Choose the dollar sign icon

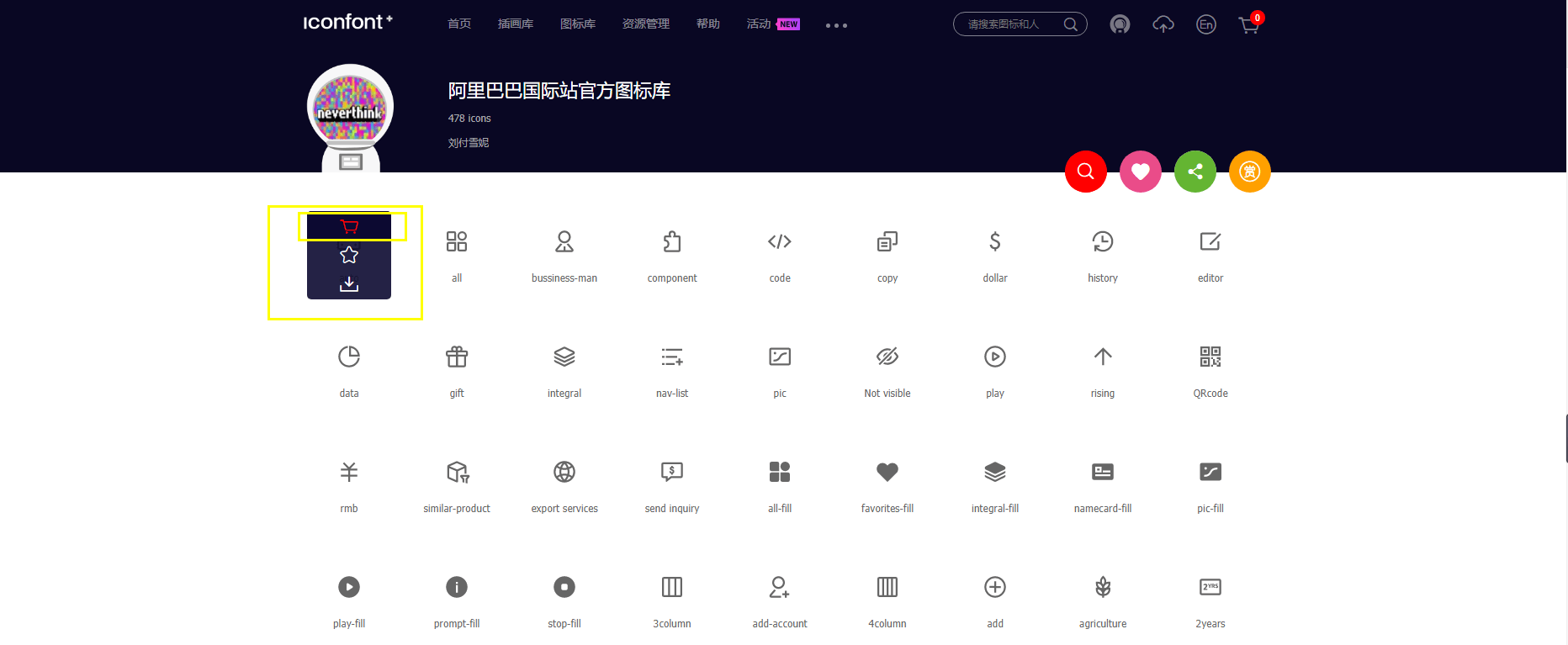point(995,241)
